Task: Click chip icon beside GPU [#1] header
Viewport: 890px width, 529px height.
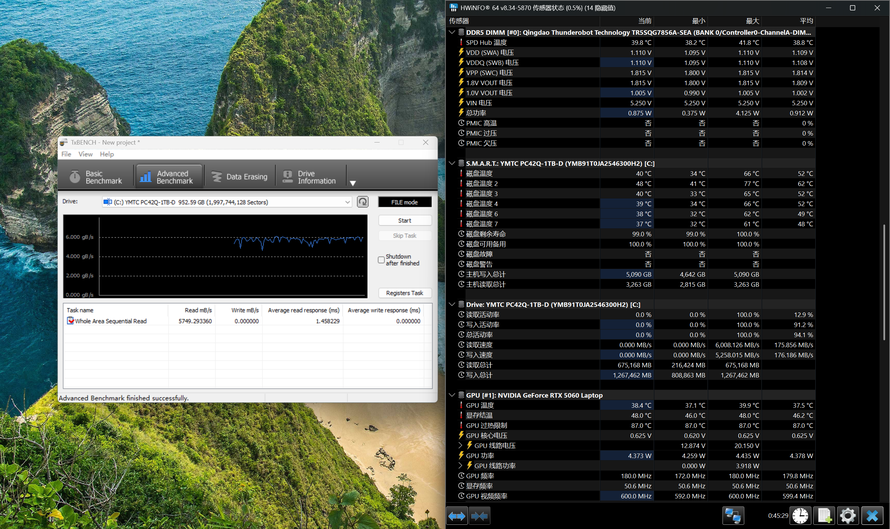Action: [x=461, y=395]
